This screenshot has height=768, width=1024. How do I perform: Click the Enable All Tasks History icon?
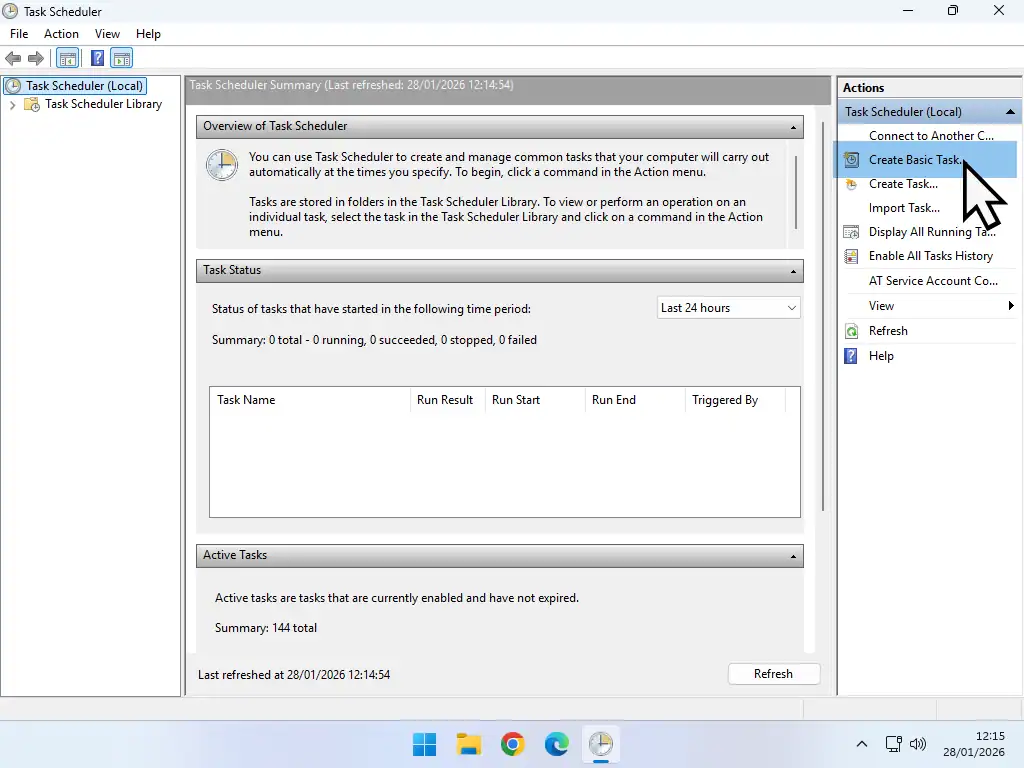click(852, 256)
